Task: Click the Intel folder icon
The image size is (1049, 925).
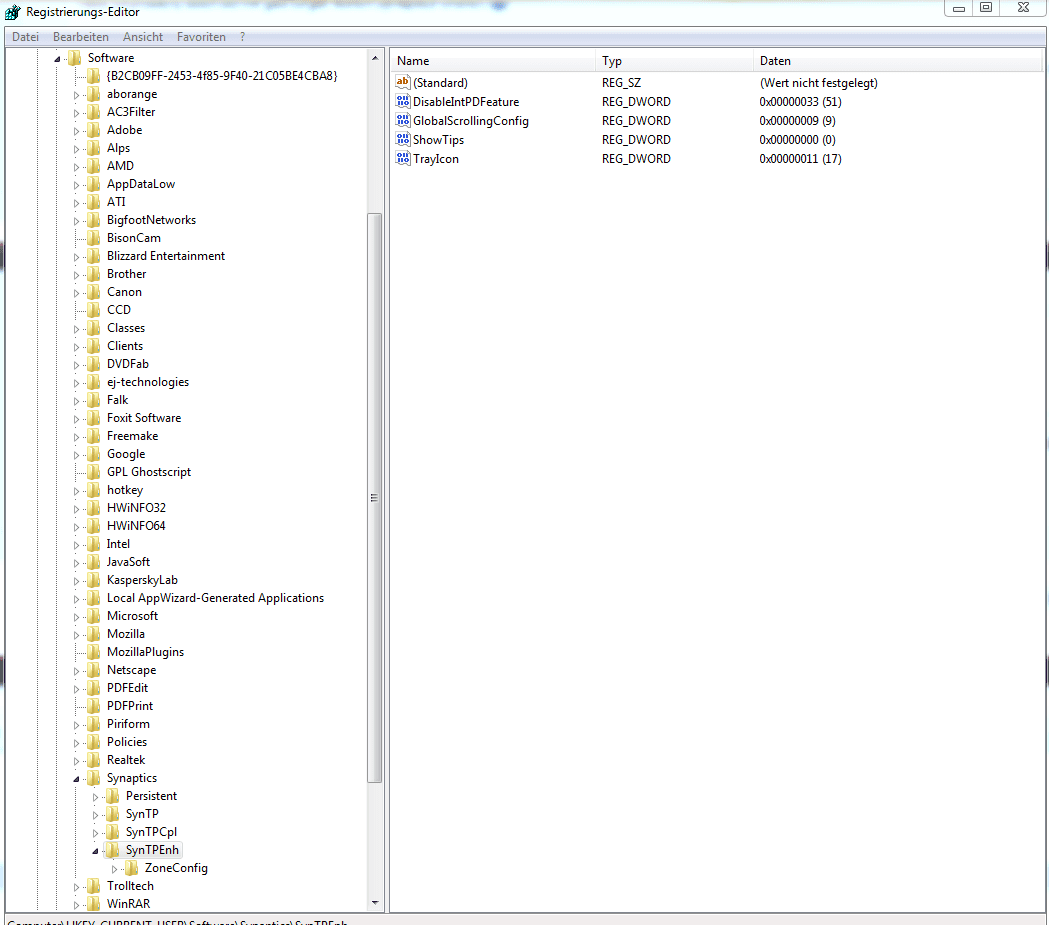Action: tap(94, 544)
